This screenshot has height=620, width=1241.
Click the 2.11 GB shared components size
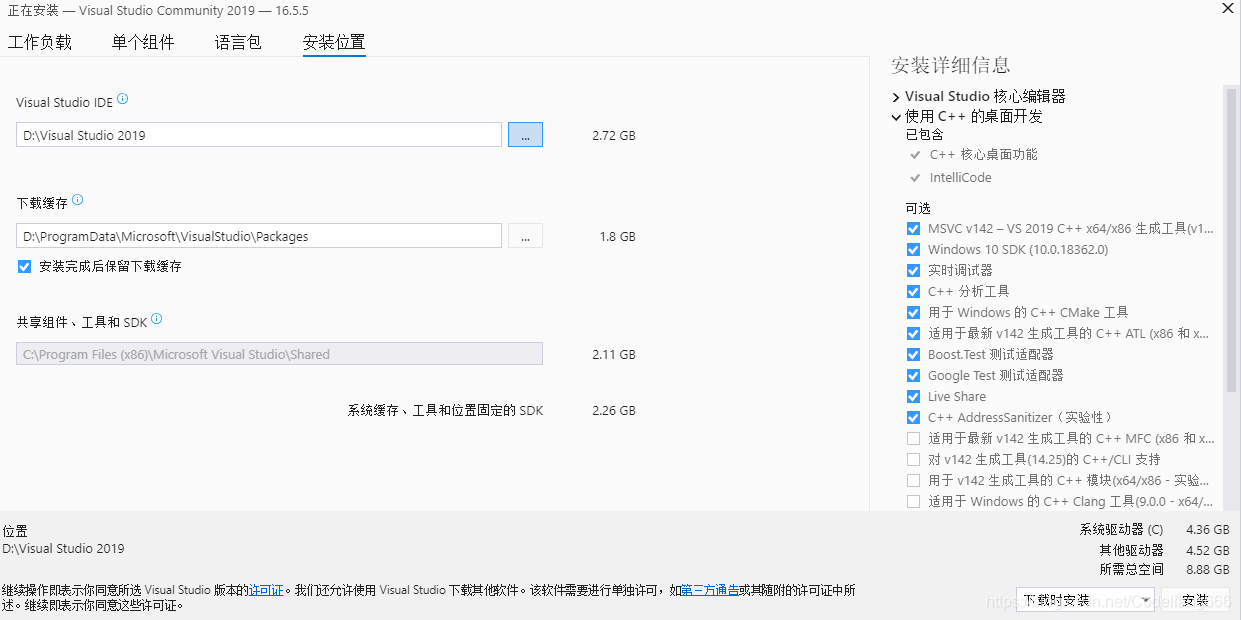[x=614, y=355]
